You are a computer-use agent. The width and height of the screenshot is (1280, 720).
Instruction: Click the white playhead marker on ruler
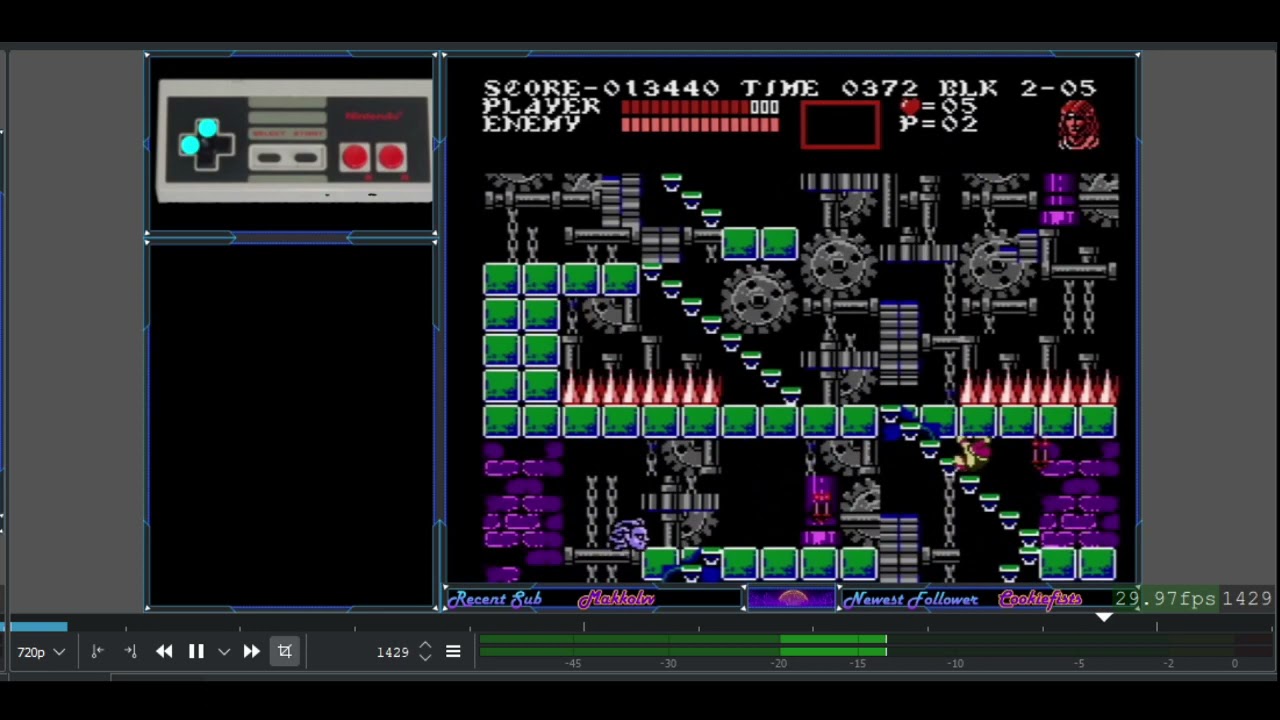point(1104,618)
